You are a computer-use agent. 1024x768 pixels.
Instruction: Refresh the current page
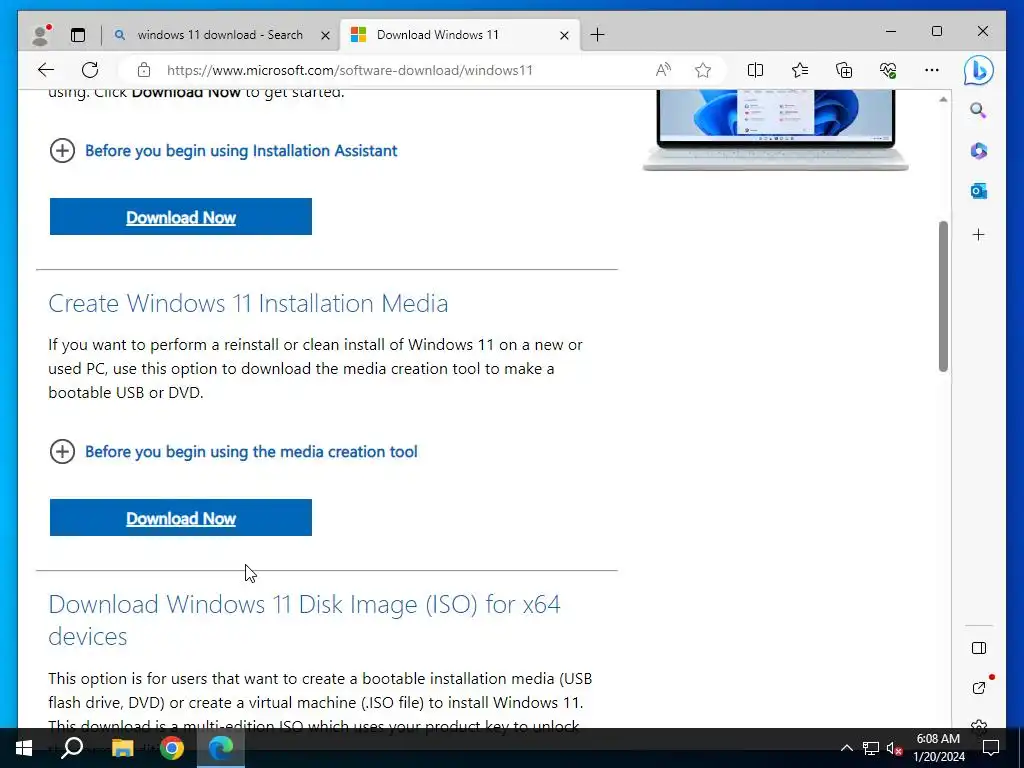90,70
